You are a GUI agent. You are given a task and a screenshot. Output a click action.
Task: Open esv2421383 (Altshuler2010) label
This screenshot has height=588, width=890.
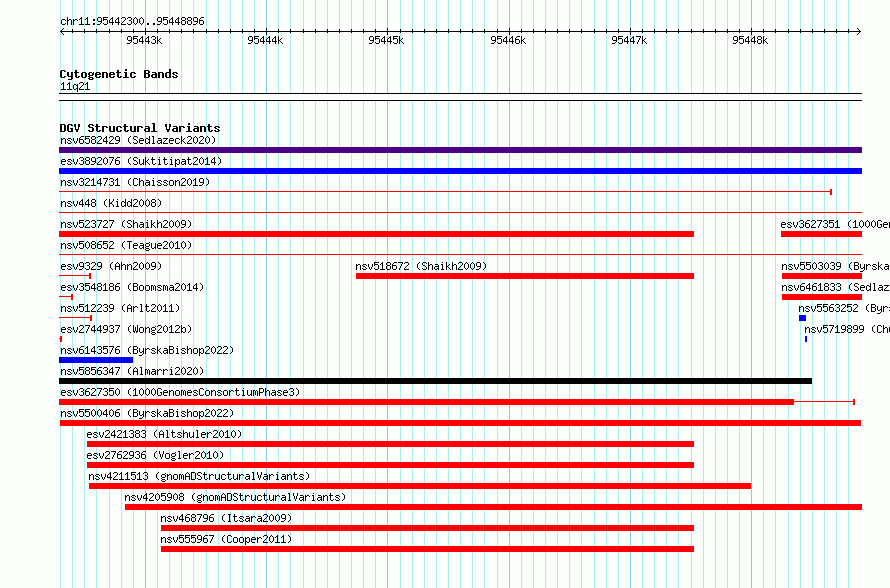[164, 434]
